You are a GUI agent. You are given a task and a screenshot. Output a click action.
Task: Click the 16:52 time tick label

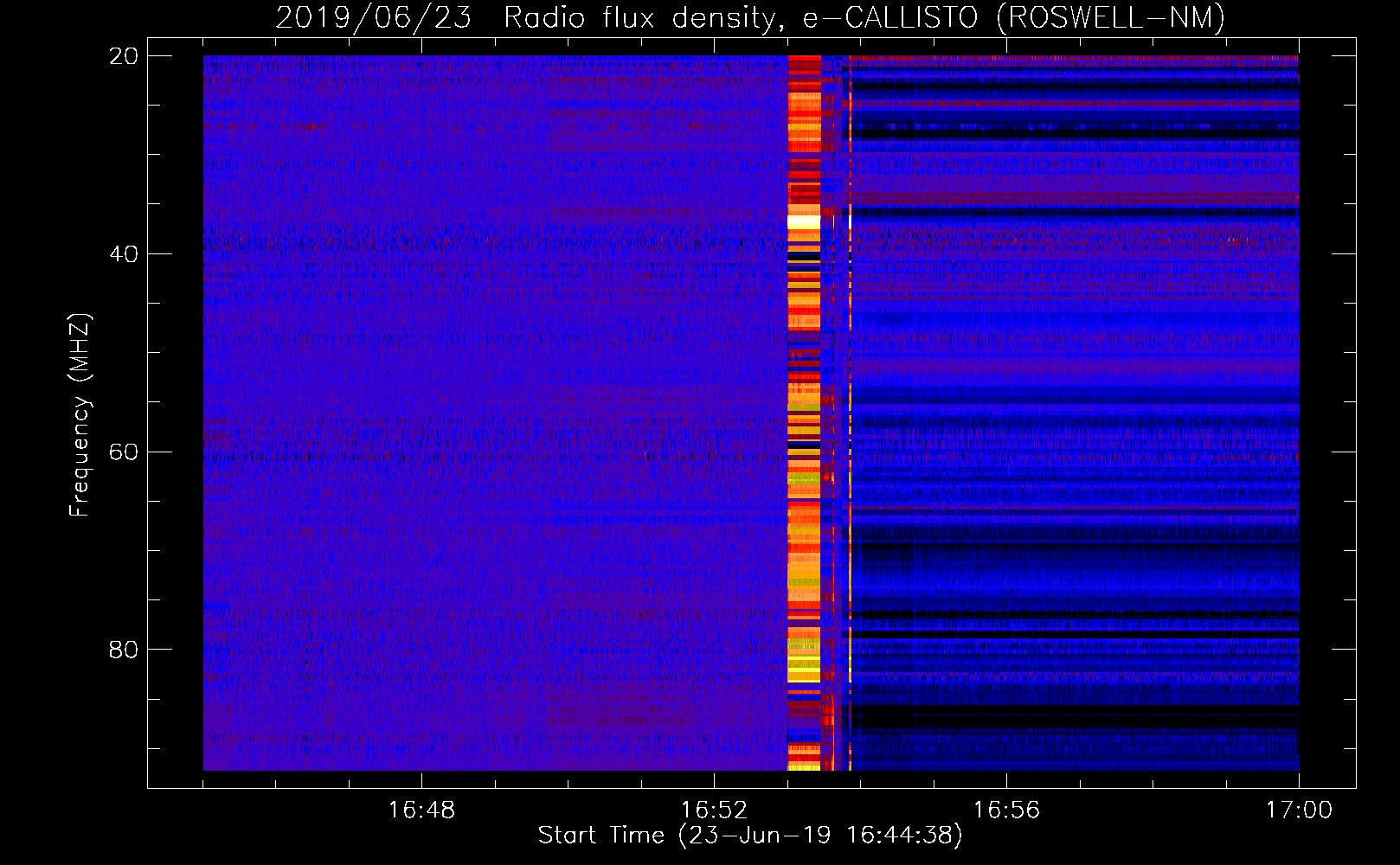pyautogui.click(x=714, y=811)
